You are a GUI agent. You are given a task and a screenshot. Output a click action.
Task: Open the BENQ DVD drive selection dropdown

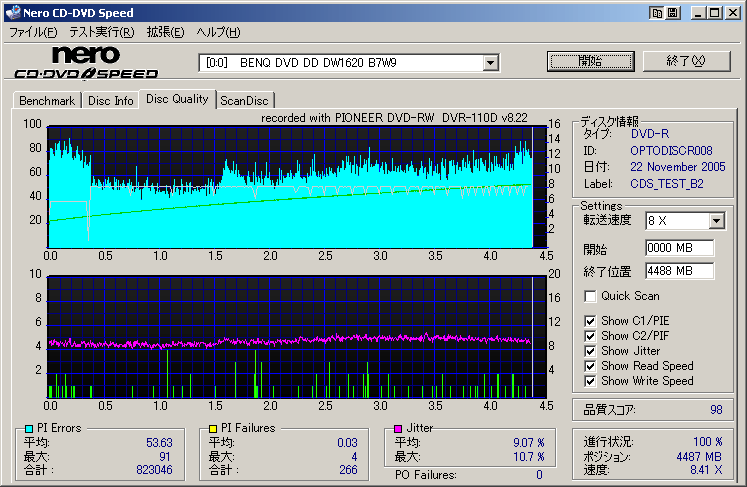coord(490,63)
